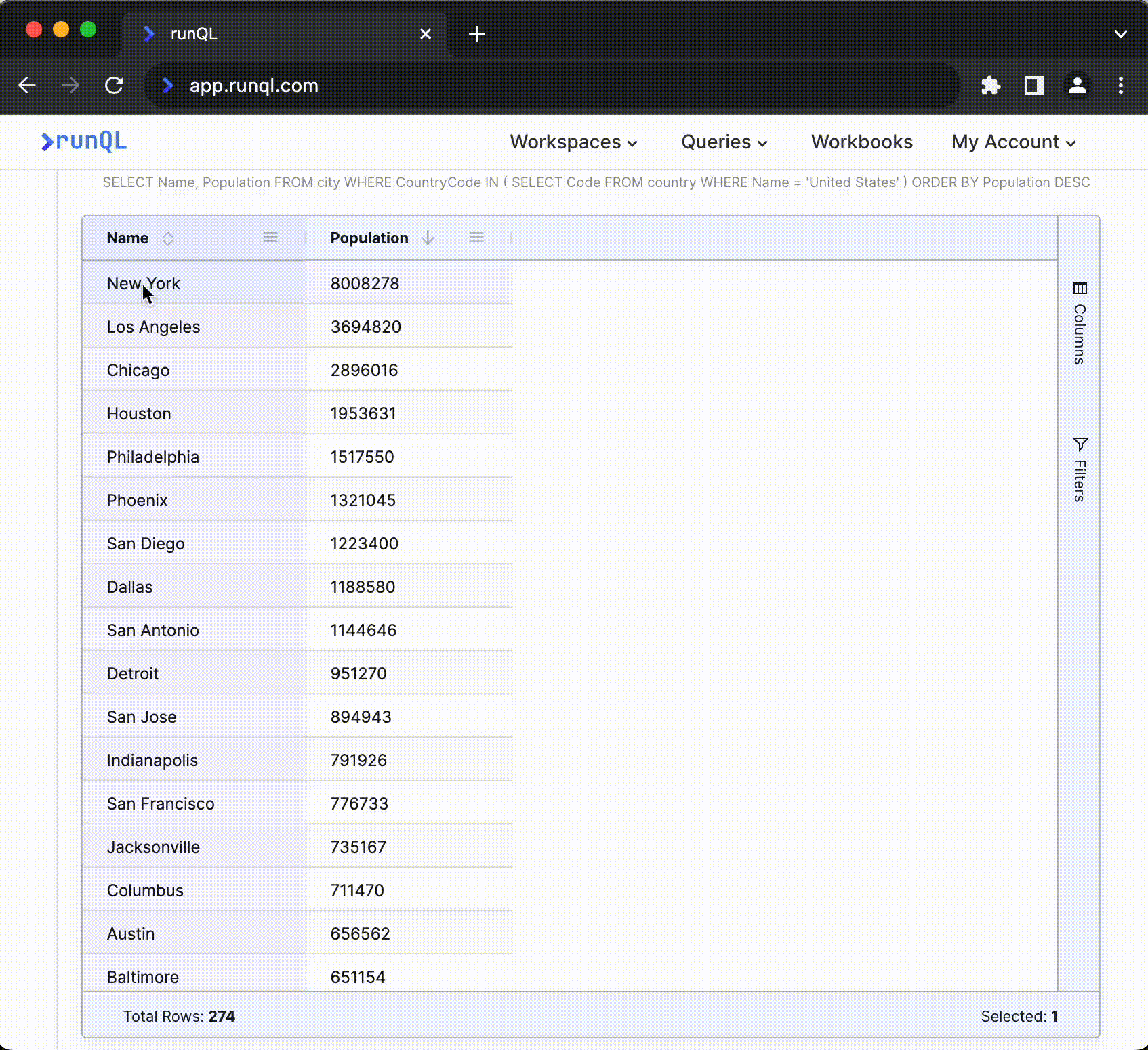Toggle Population descending sort arrow
Image resolution: width=1148 pixels, height=1050 pixels.
coord(428,238)
